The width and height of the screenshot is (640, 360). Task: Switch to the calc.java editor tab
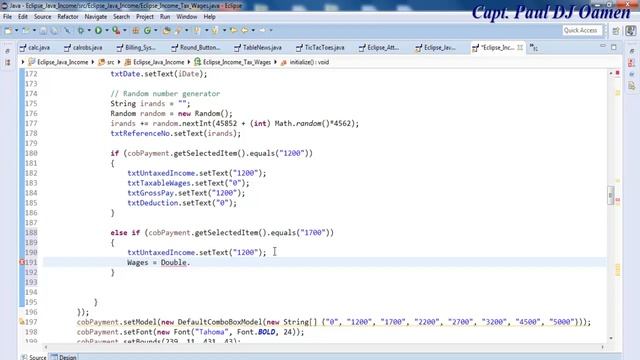(x=35, y=48)
